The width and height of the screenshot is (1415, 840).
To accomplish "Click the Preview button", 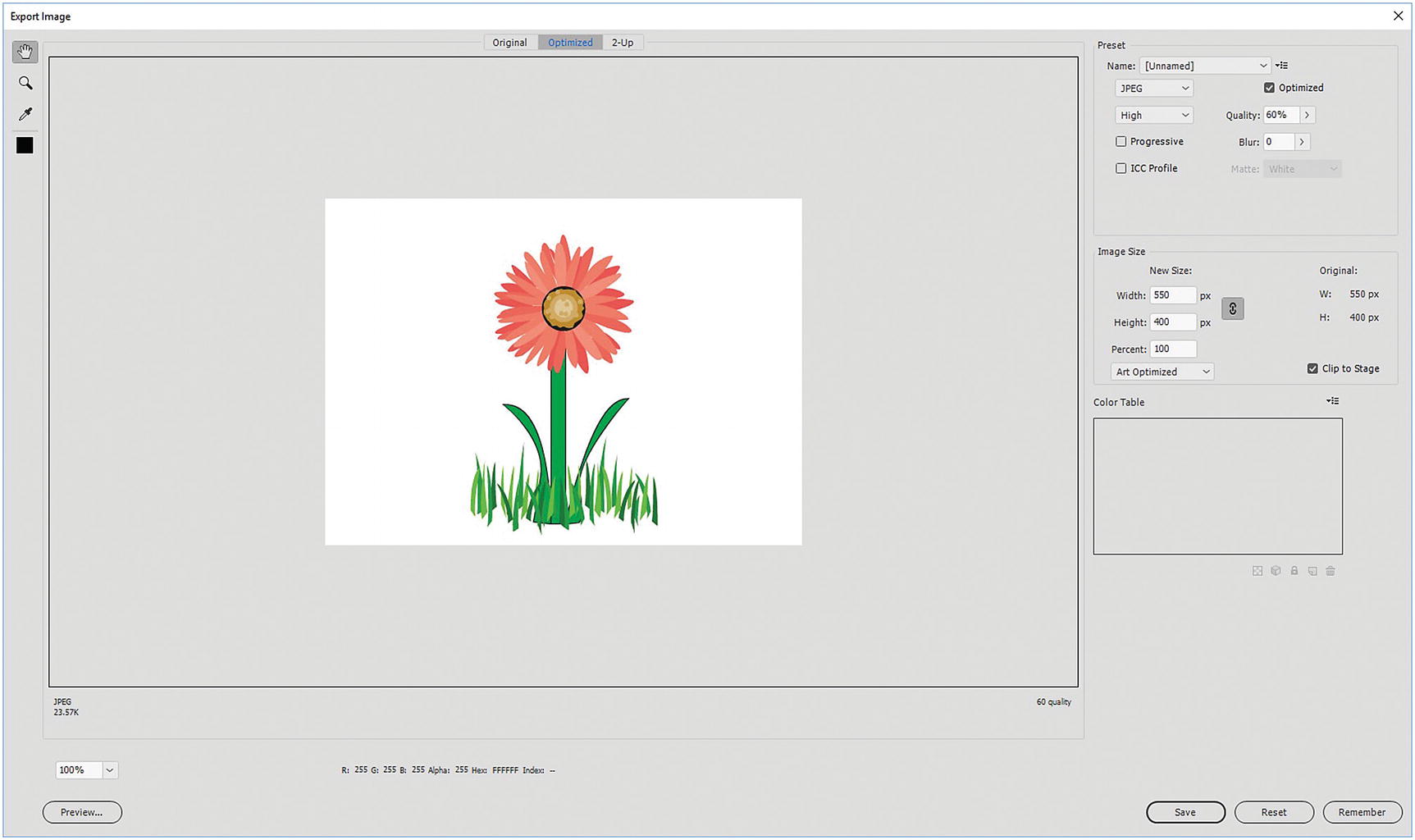I will point(82,812).
